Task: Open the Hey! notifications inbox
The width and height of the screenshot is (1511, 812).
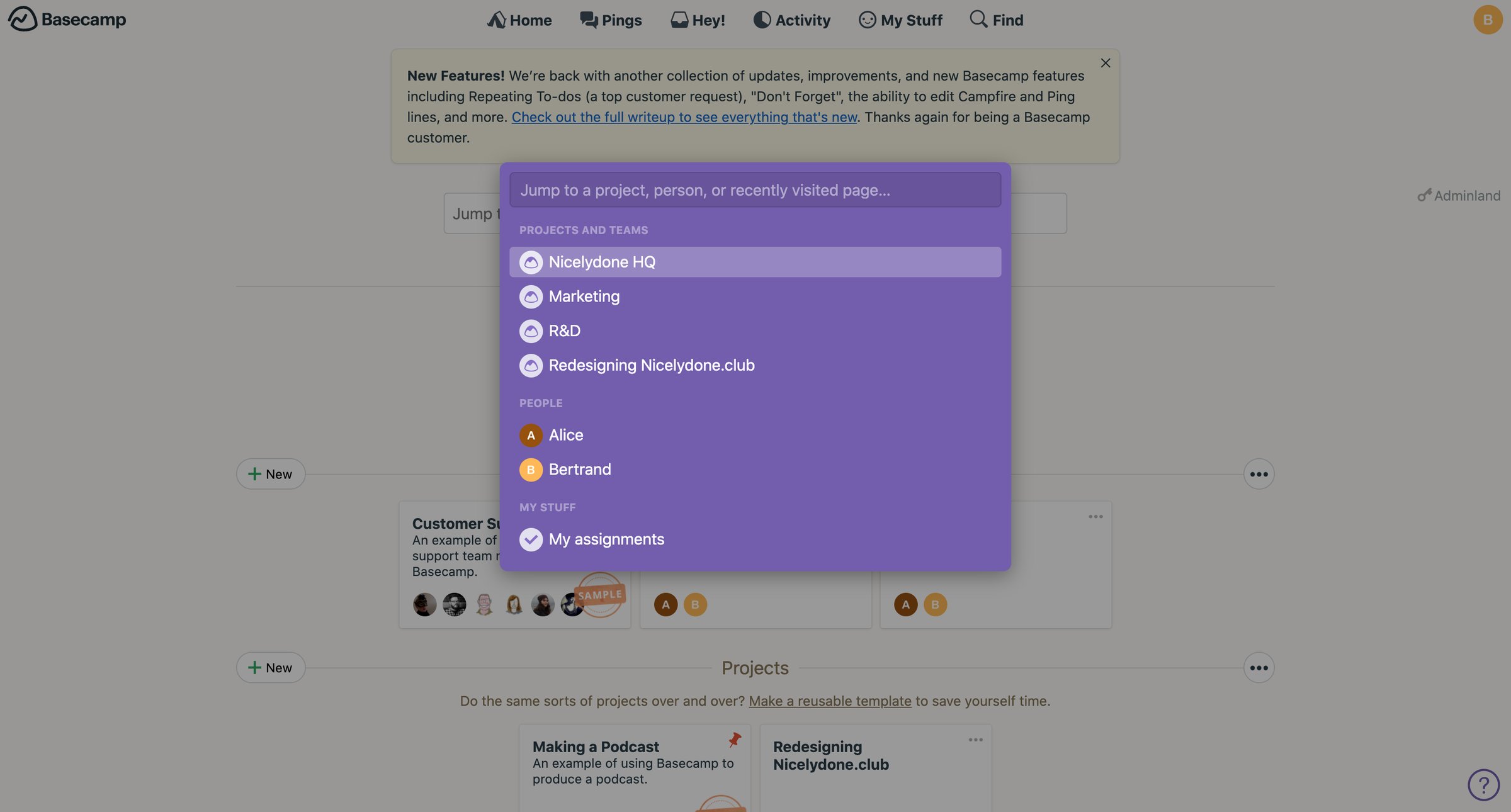Action: click(x=698, y=20)
